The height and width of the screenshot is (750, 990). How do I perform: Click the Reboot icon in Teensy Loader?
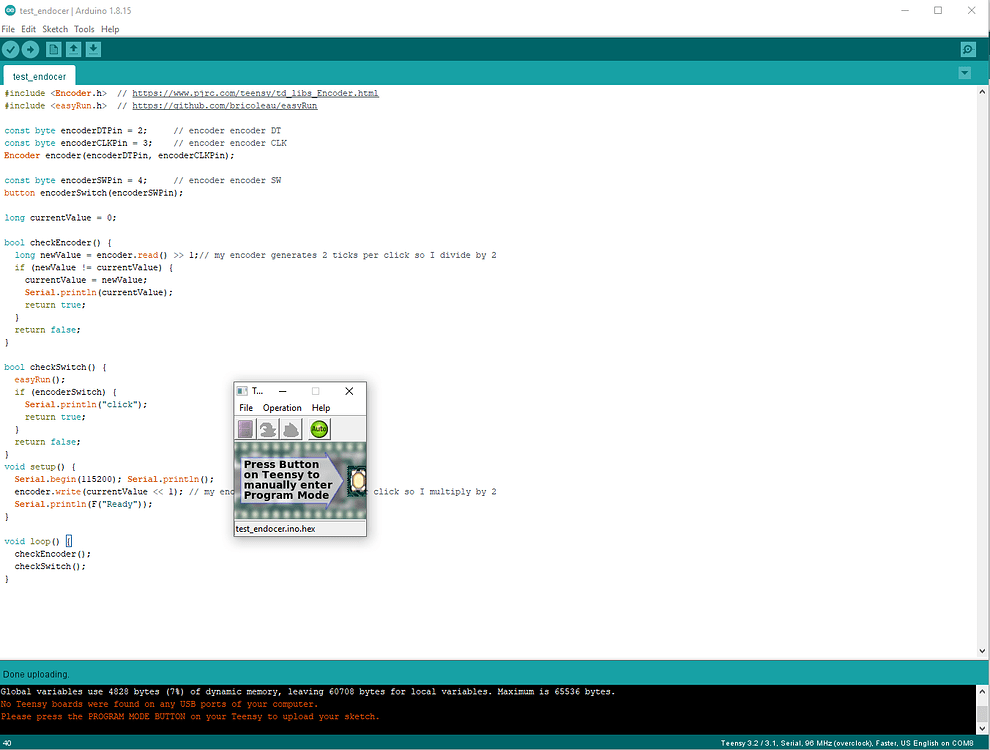point(289,428)
